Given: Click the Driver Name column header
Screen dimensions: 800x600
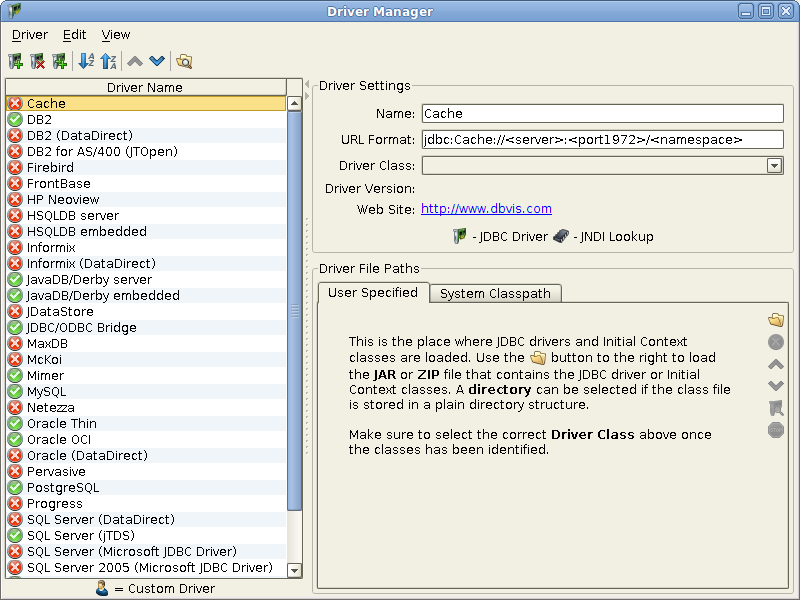Looking at the screenshot, I should coord(145,87).
